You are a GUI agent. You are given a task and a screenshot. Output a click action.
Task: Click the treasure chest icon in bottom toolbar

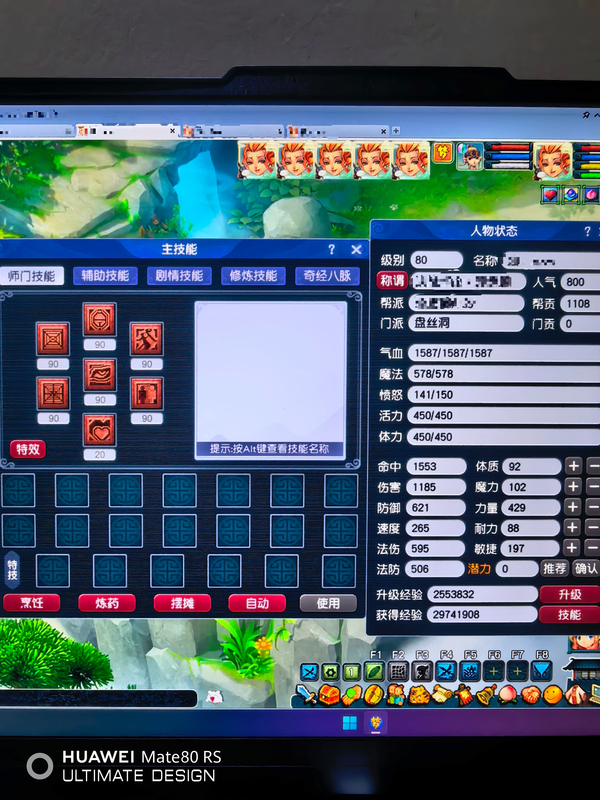(x=328, y=694)
